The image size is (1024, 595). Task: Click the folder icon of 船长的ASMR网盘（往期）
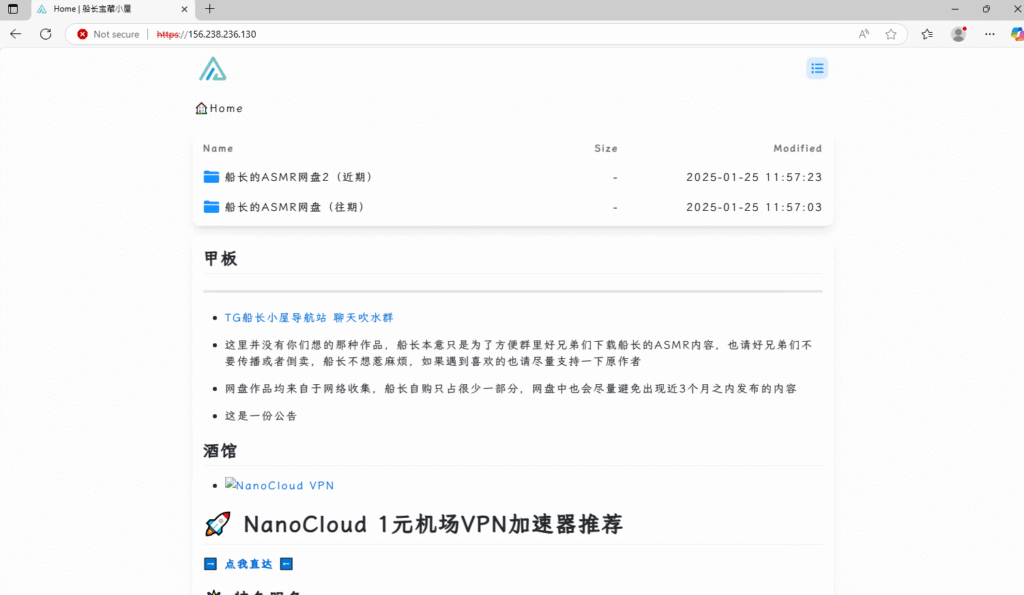pos(211,207)
